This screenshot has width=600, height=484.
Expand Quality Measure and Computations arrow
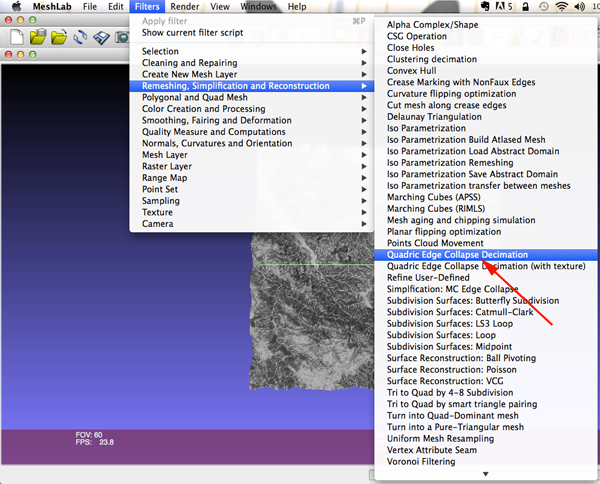point(364,132)
